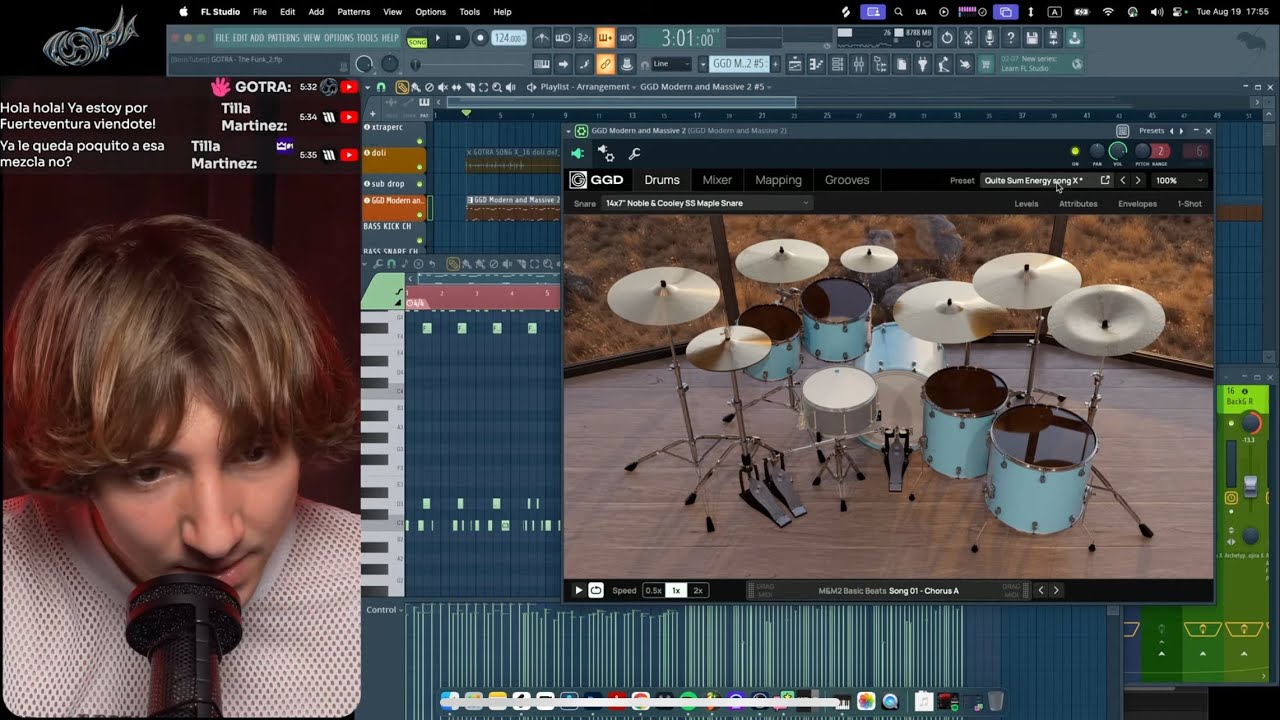Click the Apple logo menu

pyautogui.click(x=183, y=12)
